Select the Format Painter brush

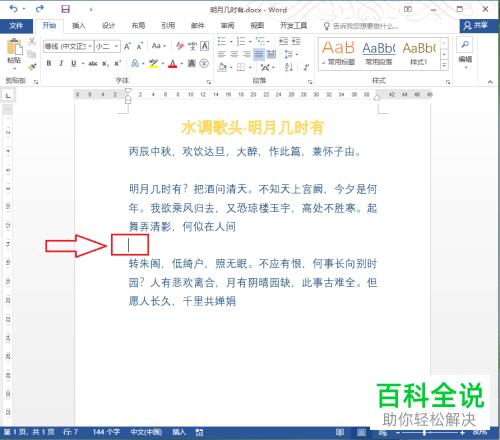pyautogui.click(x=32, y=67)
